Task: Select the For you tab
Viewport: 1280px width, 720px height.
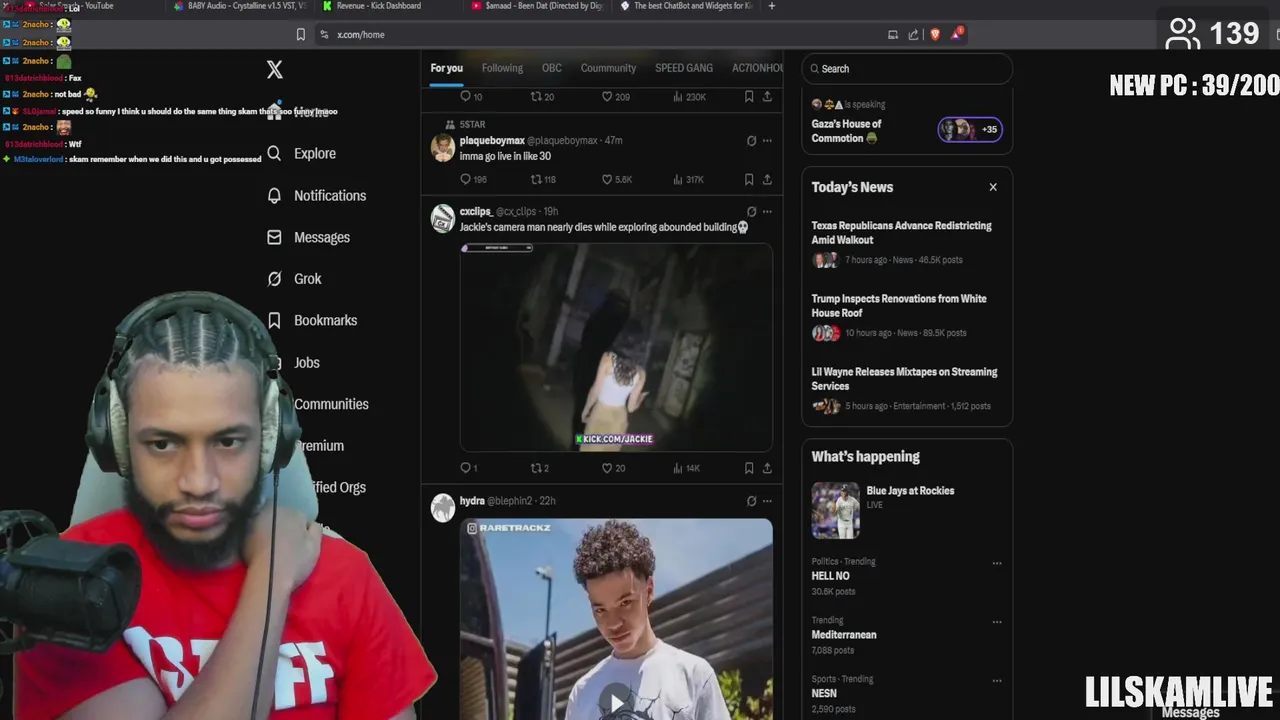Action: [446, 68]
